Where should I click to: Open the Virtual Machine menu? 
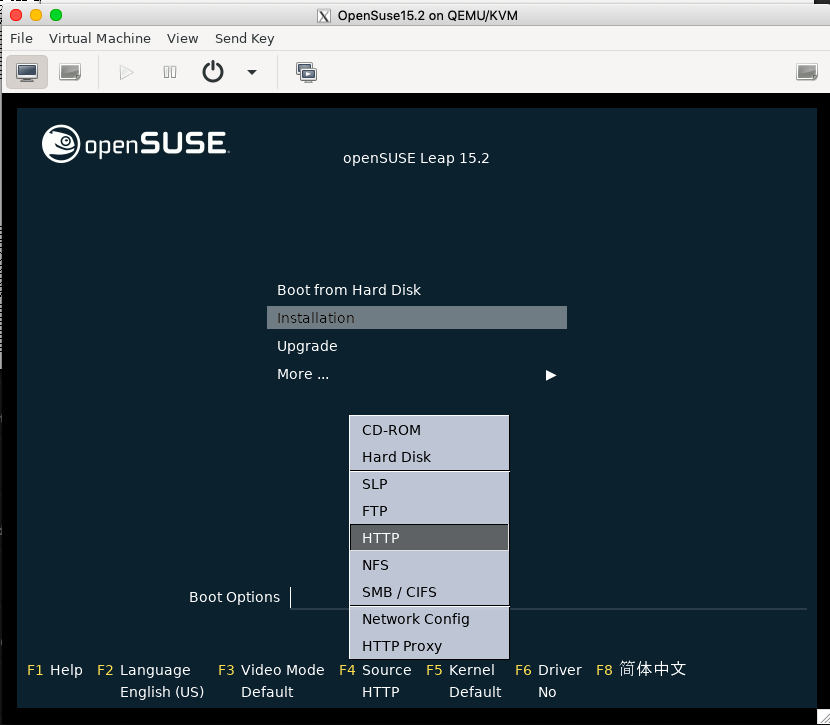tap(100, 39)
